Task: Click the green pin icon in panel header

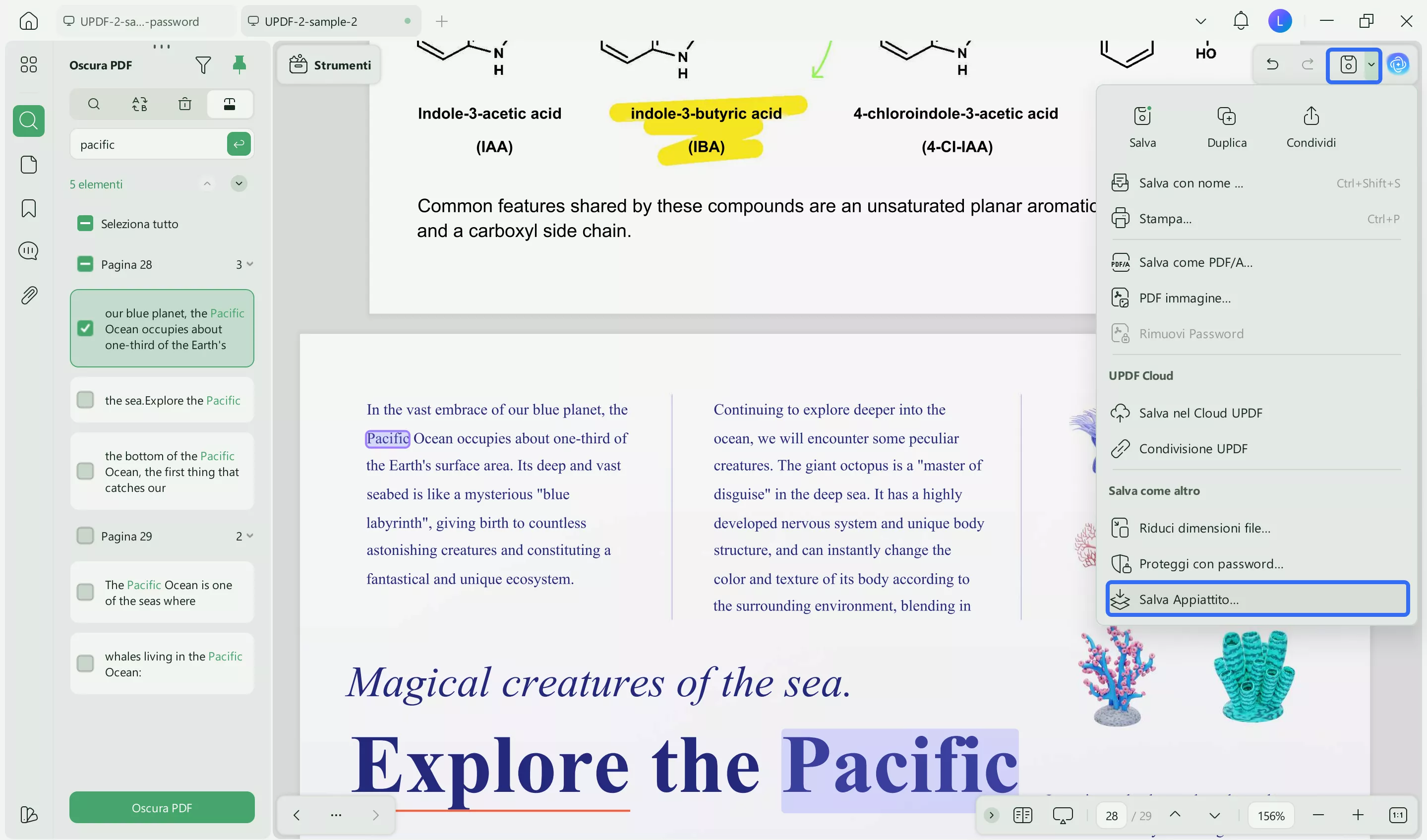Action: (239, 64)
